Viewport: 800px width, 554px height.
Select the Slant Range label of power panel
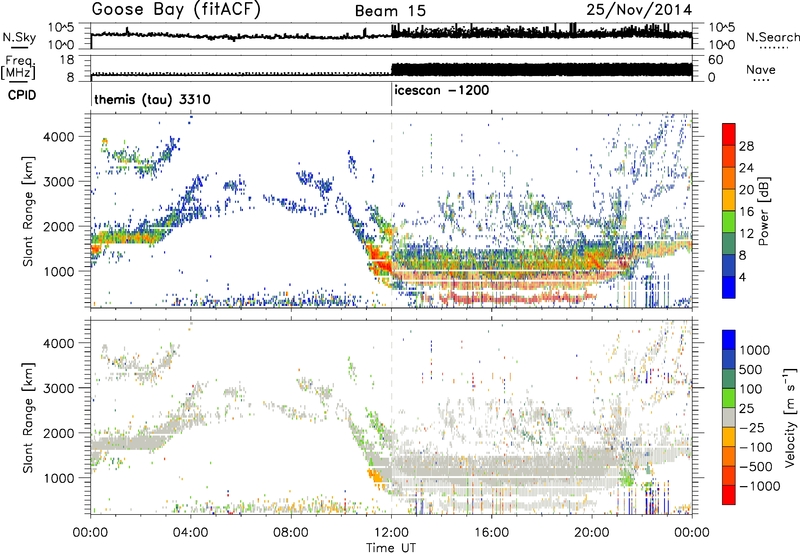(x=28, y=211)
